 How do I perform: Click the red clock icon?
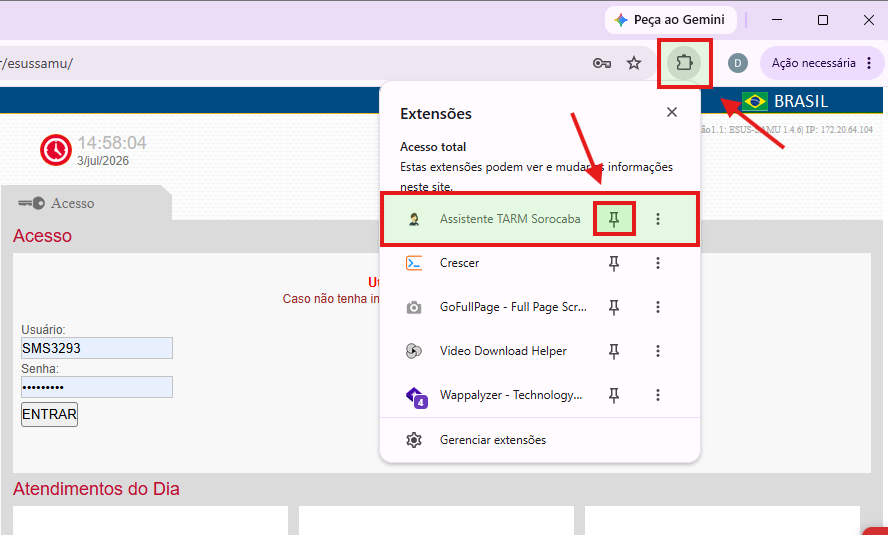(x=56, y=150)
